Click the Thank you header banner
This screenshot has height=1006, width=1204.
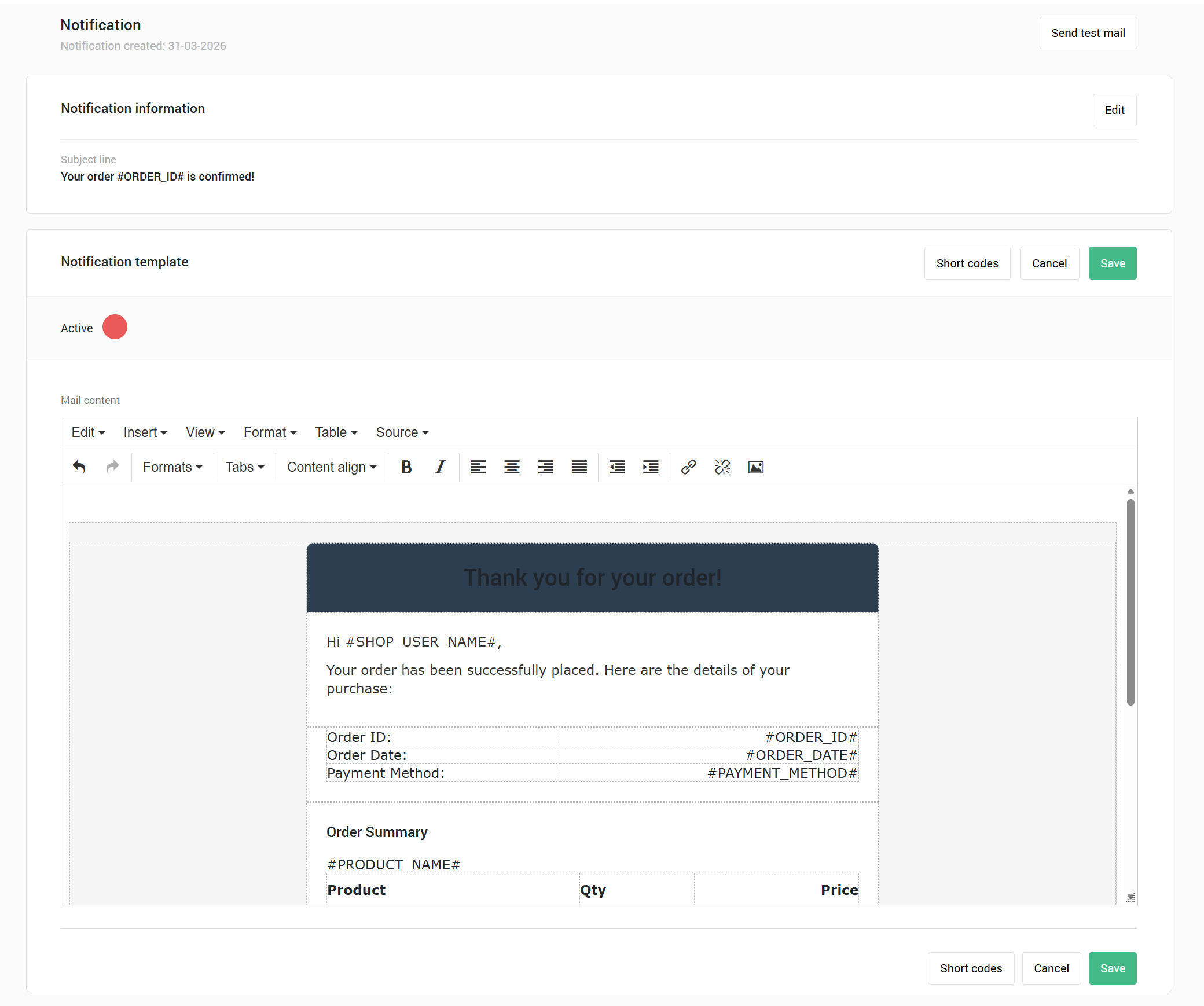(x=592, y=577)
